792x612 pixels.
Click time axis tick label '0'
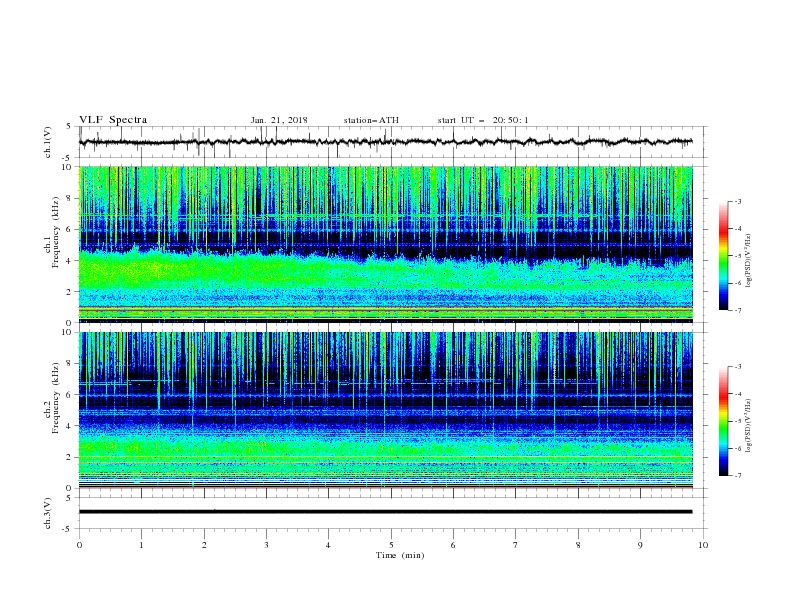tap(79, 545)
